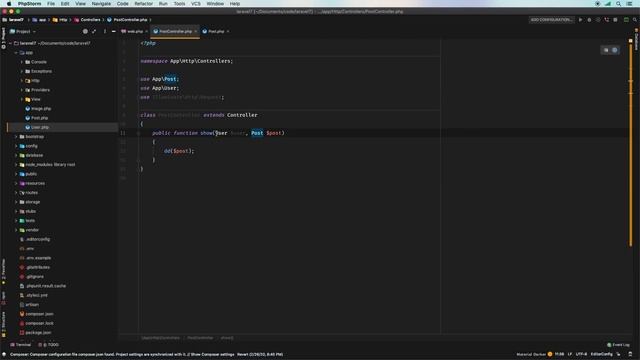
Task: Click the Material theme status indicator dot
Action: click(x=550, y=354)
